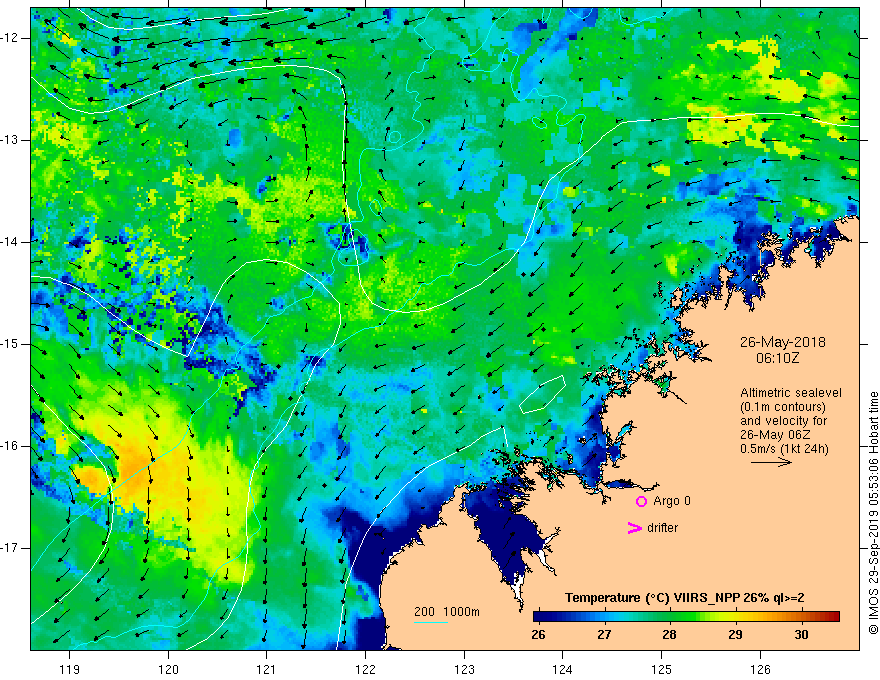Image resolution: width=880 pixels, height=680 pixels.
Task: Click the magenta Argo circle legend symbol
Action: (x=641, y=501)
